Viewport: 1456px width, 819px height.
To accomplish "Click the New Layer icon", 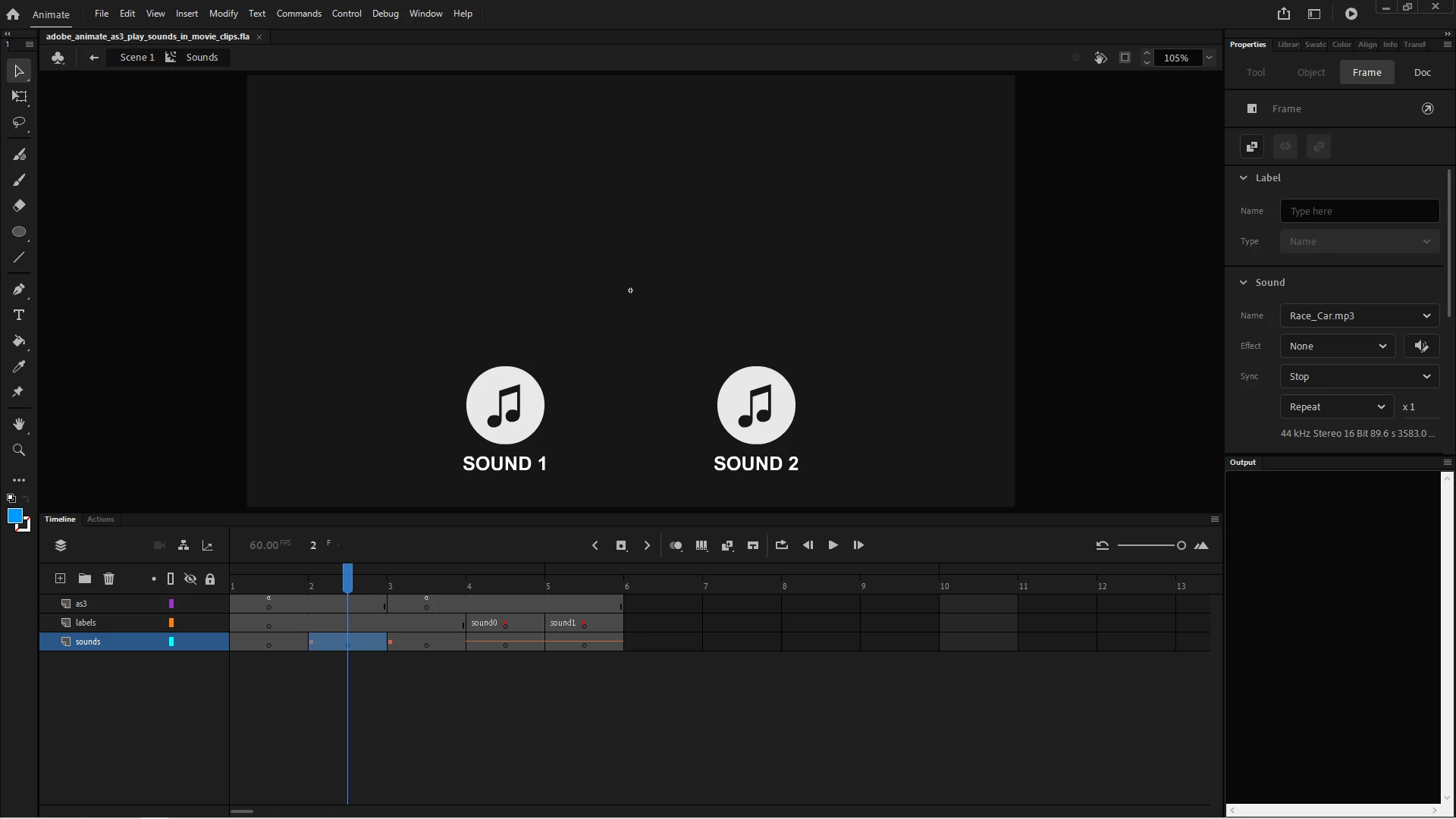I will click(60, 579).
